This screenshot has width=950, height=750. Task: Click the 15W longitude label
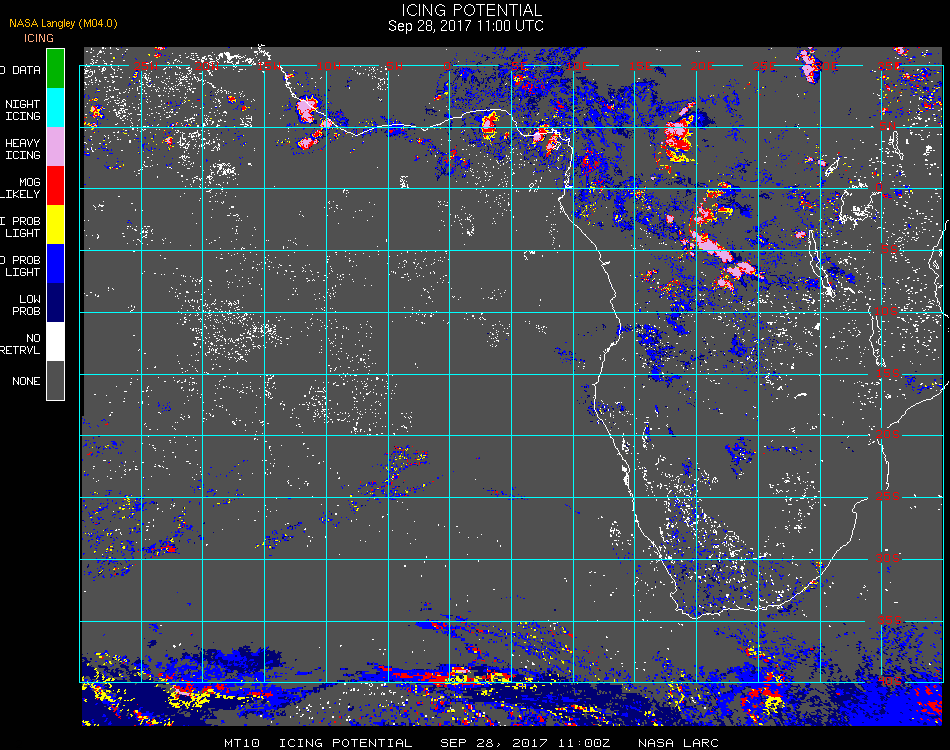coord(268,65)
